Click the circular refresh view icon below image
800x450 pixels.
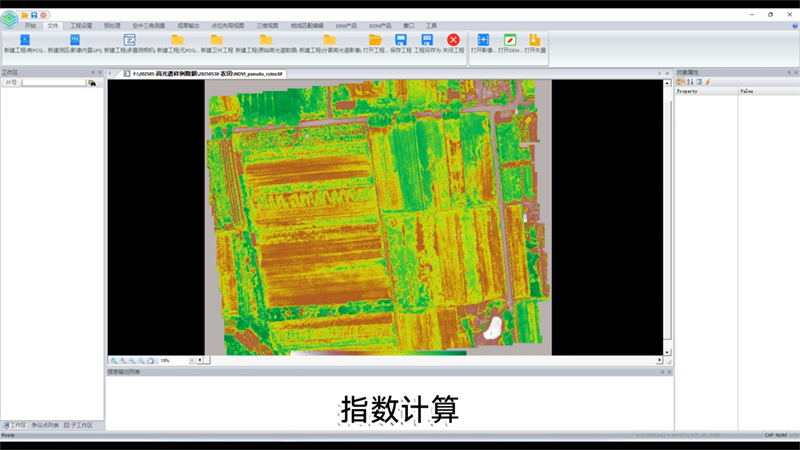tap(151, 361)
